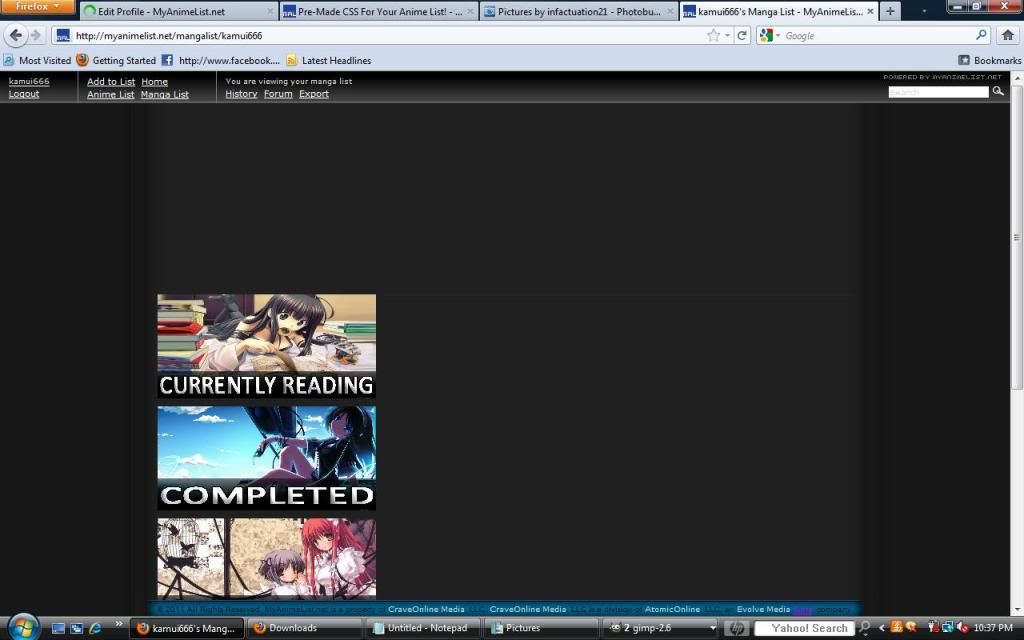Open the Windows Start menu

[24, 628]
